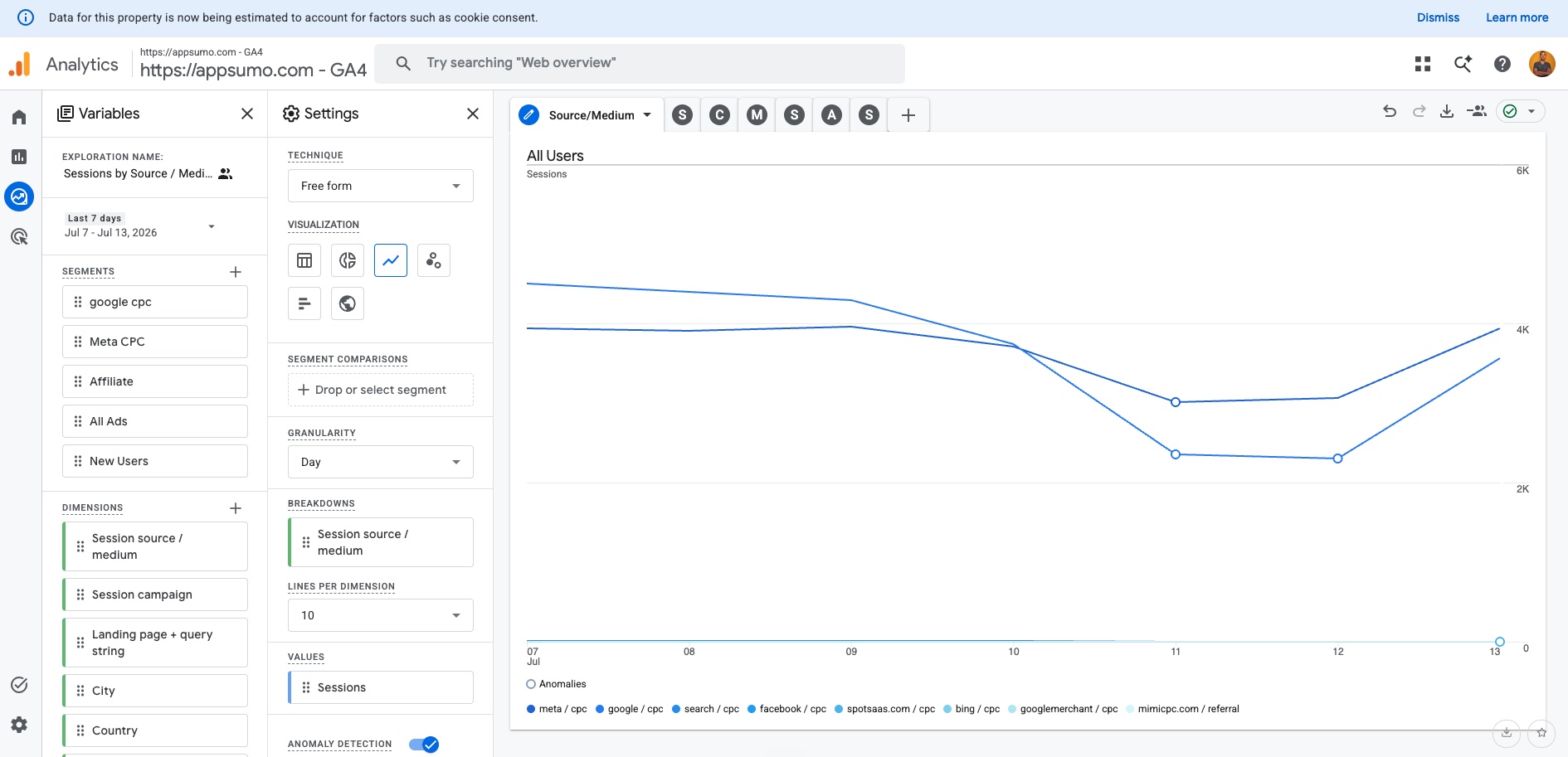Image resolution: width=1568 pixels, height=757 pixels.
Task: Select the Geo map visualization icon
Action: (348, 303)
